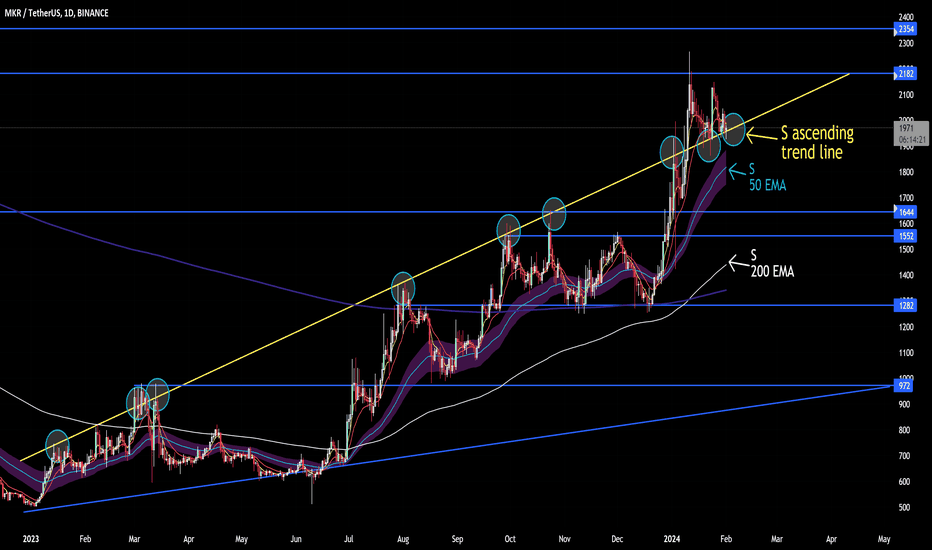This screenshot has width=932, height=550.
Task: Click the Aug label on time axis
Action: (403, 539)
